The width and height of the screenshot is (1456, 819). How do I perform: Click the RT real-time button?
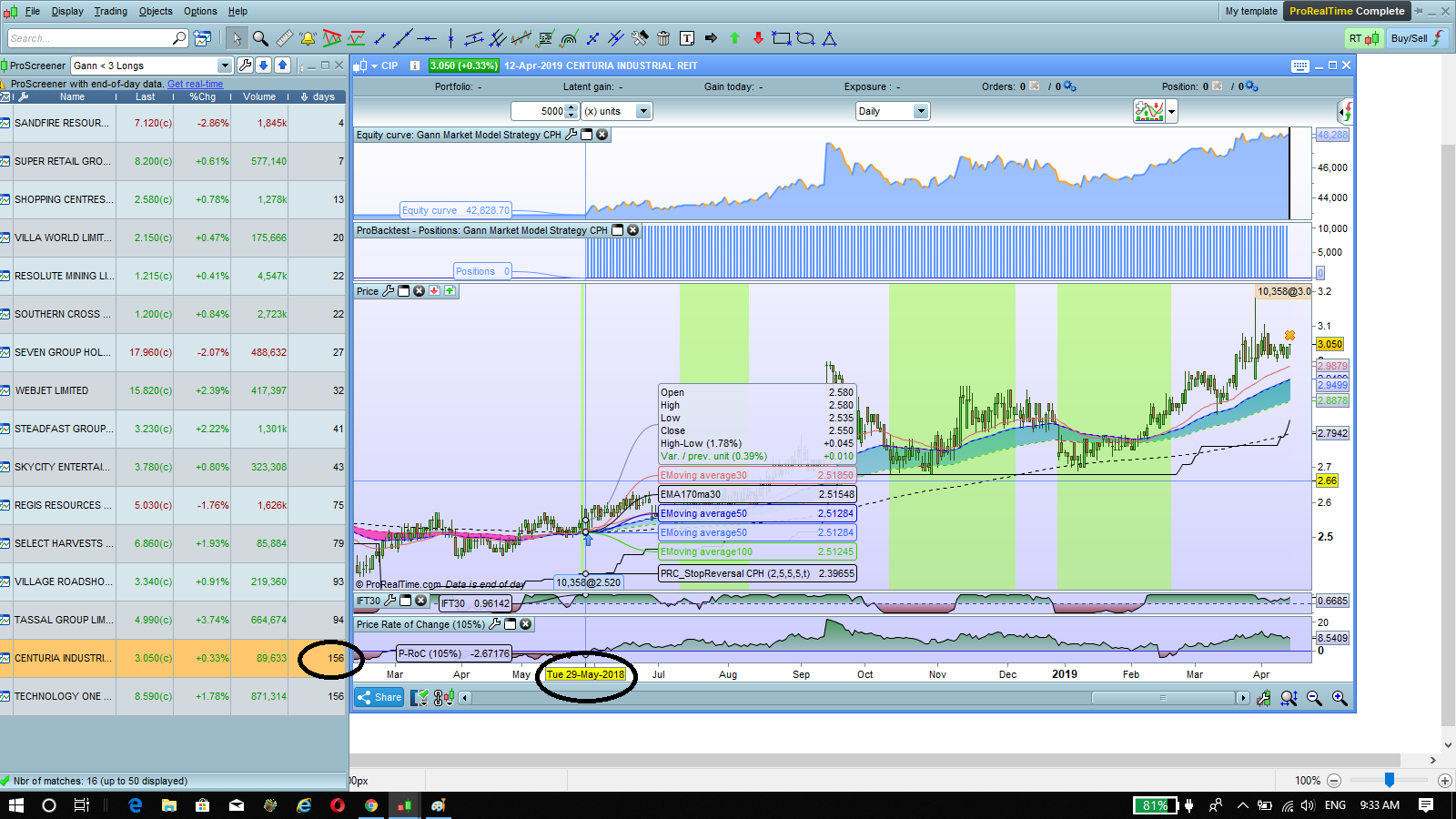pyautogui.click(x=1364, y=38)
